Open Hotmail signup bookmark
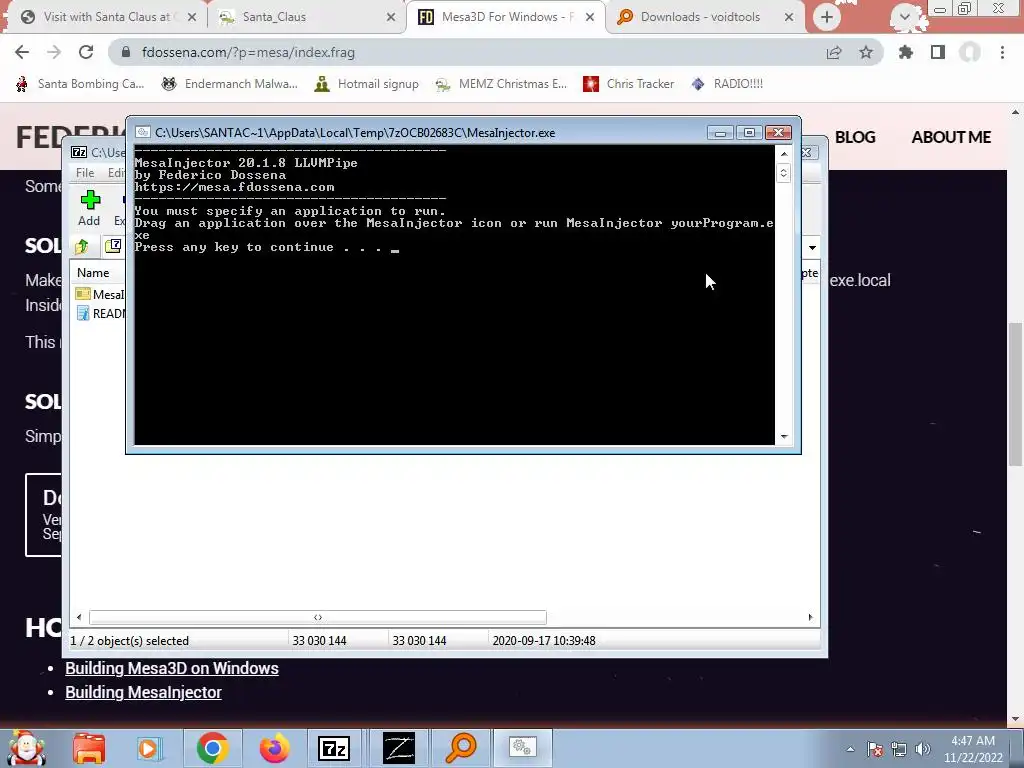The width and height of the screenshot is (1024, 768). pyautogui.click(x=366, y=84)
